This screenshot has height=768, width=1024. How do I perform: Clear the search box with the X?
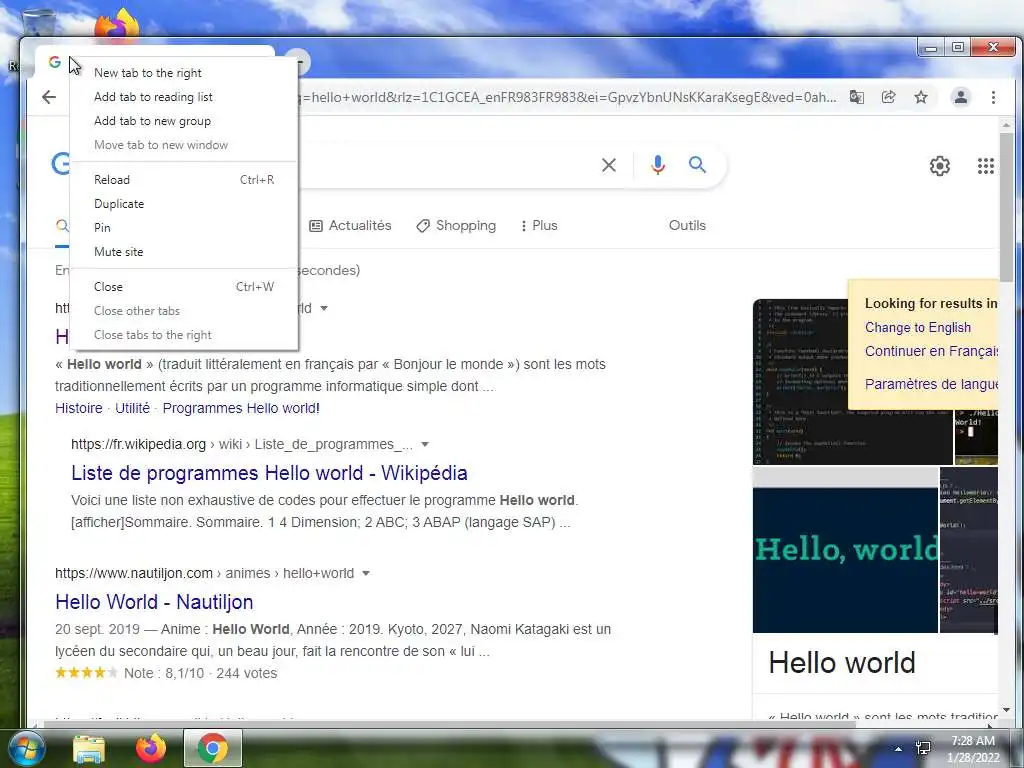(x=609, y=165)
